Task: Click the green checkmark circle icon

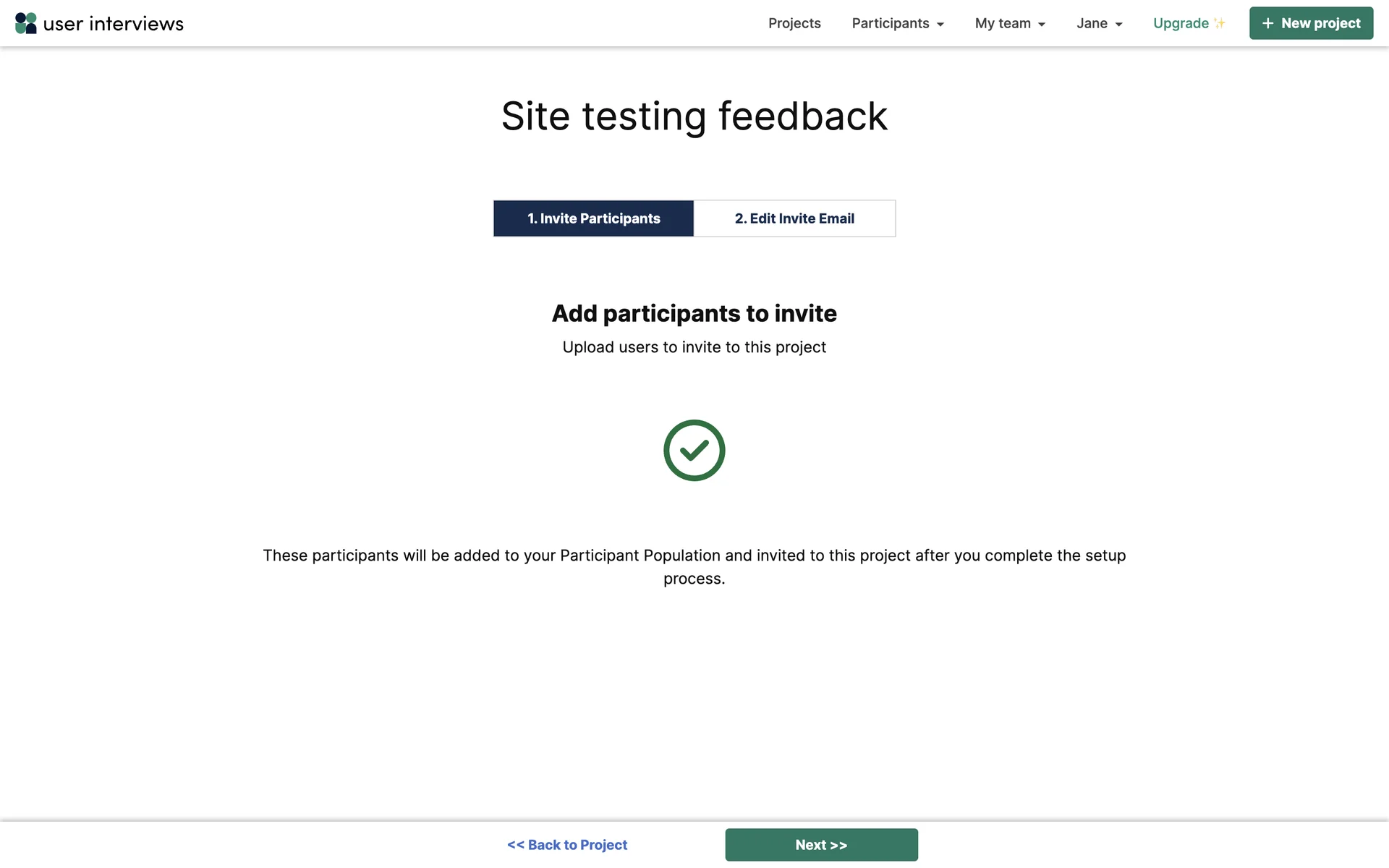Action: (x=694, y=451)
